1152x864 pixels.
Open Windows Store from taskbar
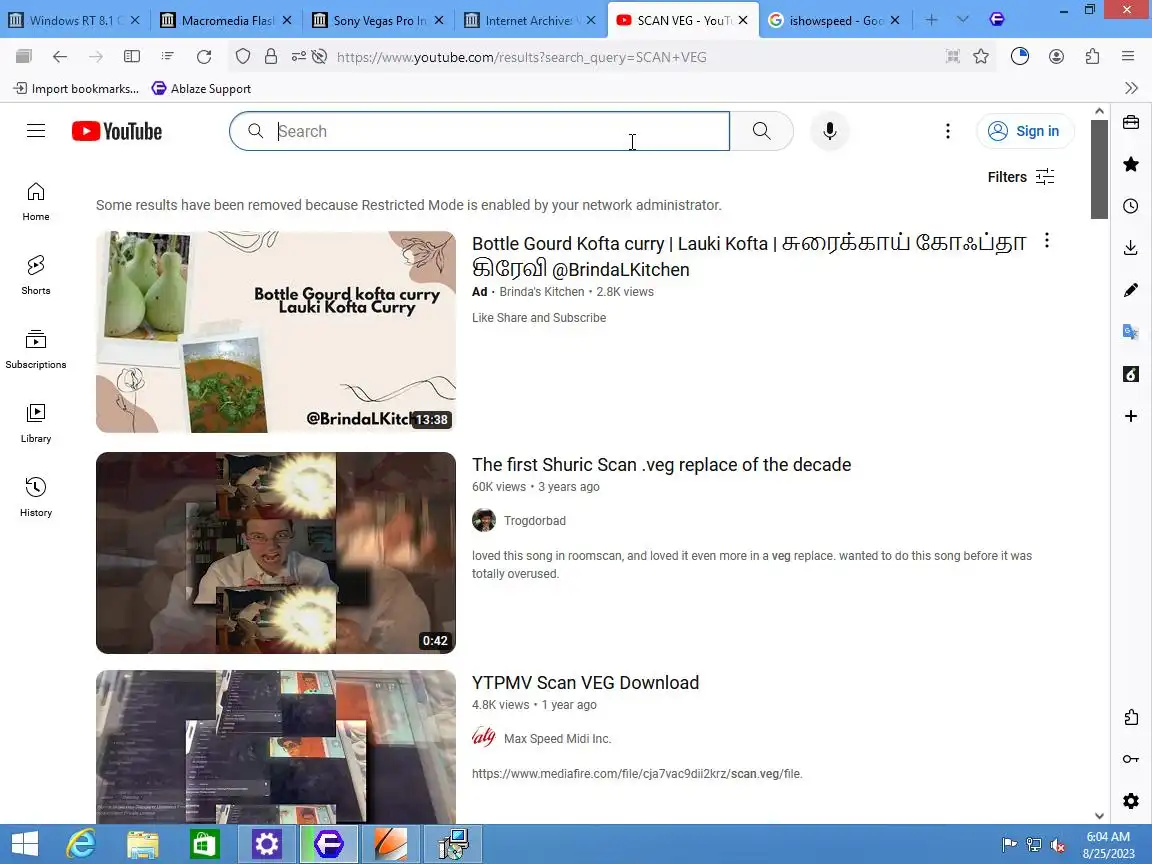click(204, 844)
